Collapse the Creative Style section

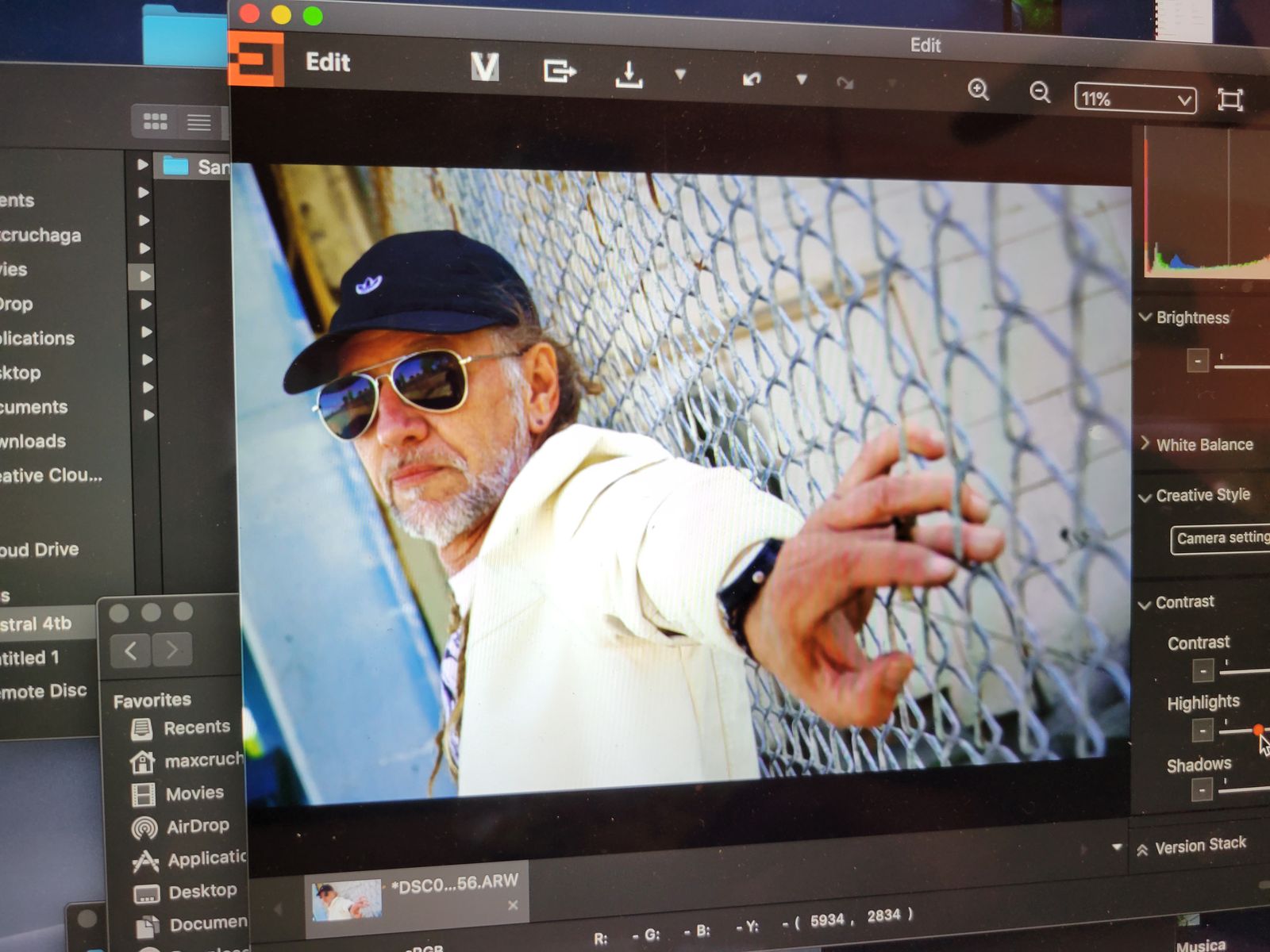[1145, 497]
